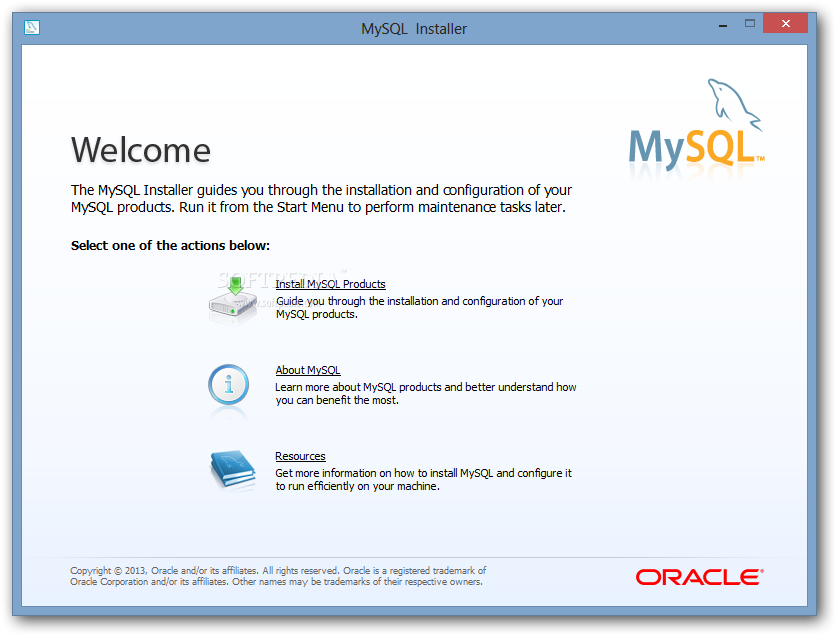Click the Oracle copyright notice text
This screenshot has width=837, height=636.
(278, 576)
